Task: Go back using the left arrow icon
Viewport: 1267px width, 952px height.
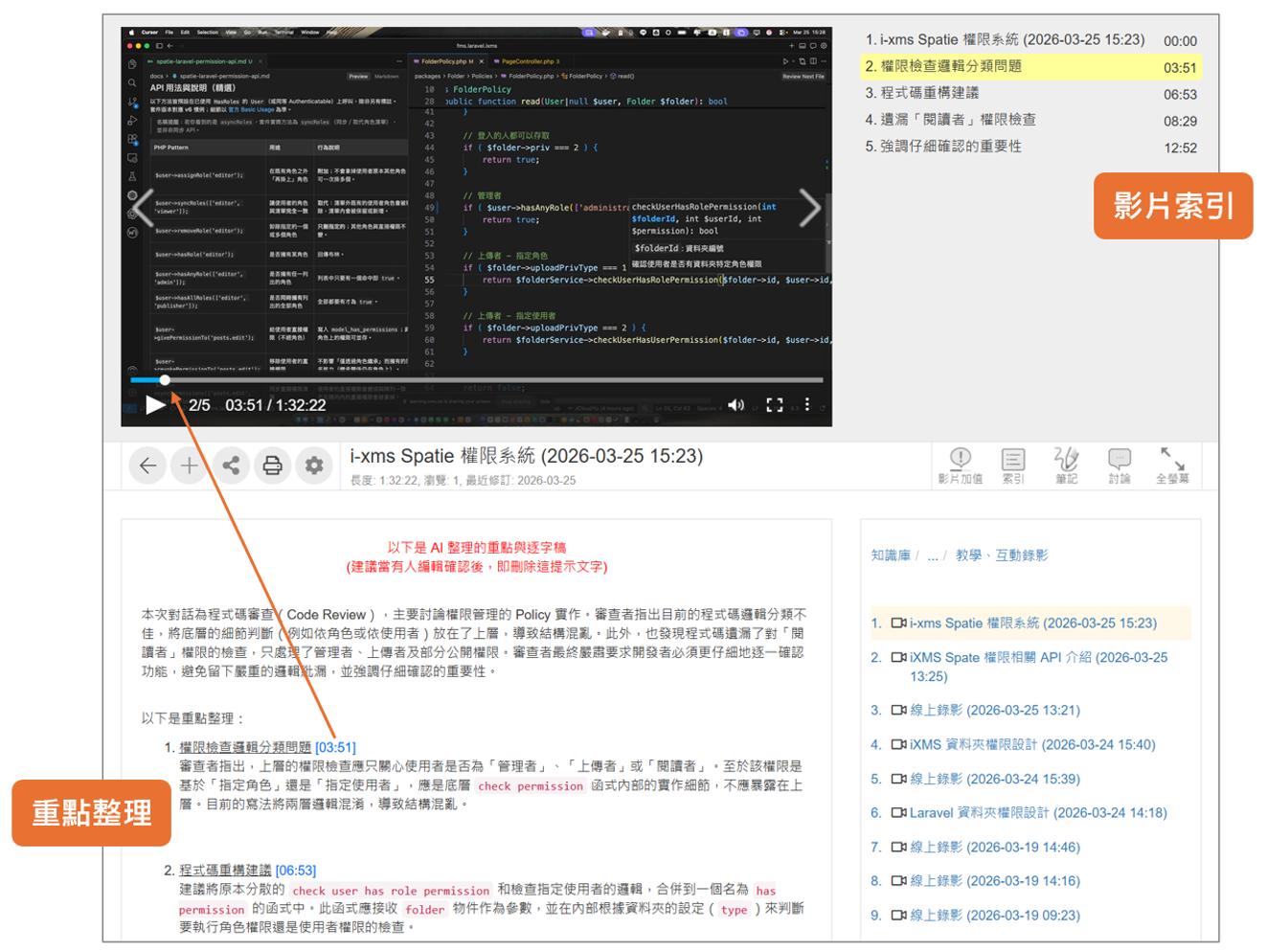Action: tap(147, 465)
